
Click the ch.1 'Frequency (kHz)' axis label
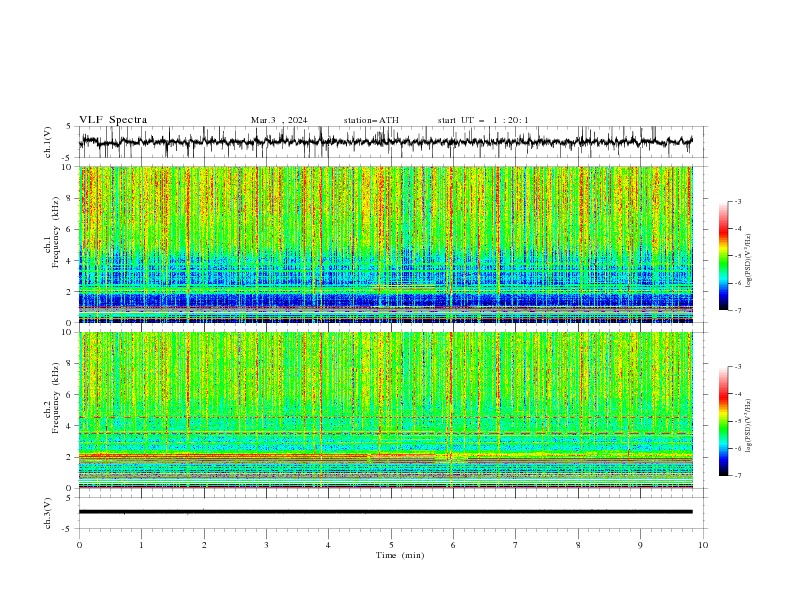(x=56, y=232)
